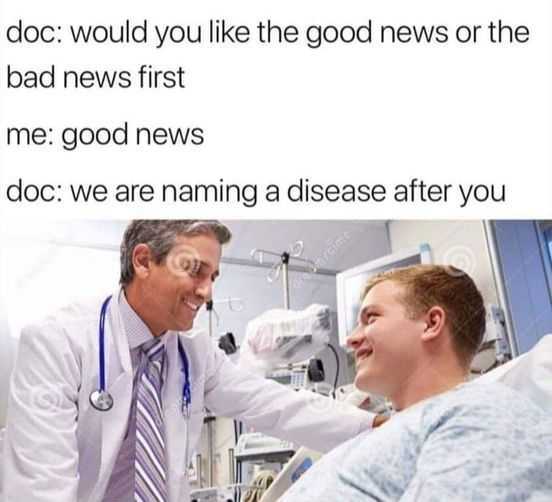
Task: Click the words 'after you'
Action: pyautogui.click(x=449, y=193)
